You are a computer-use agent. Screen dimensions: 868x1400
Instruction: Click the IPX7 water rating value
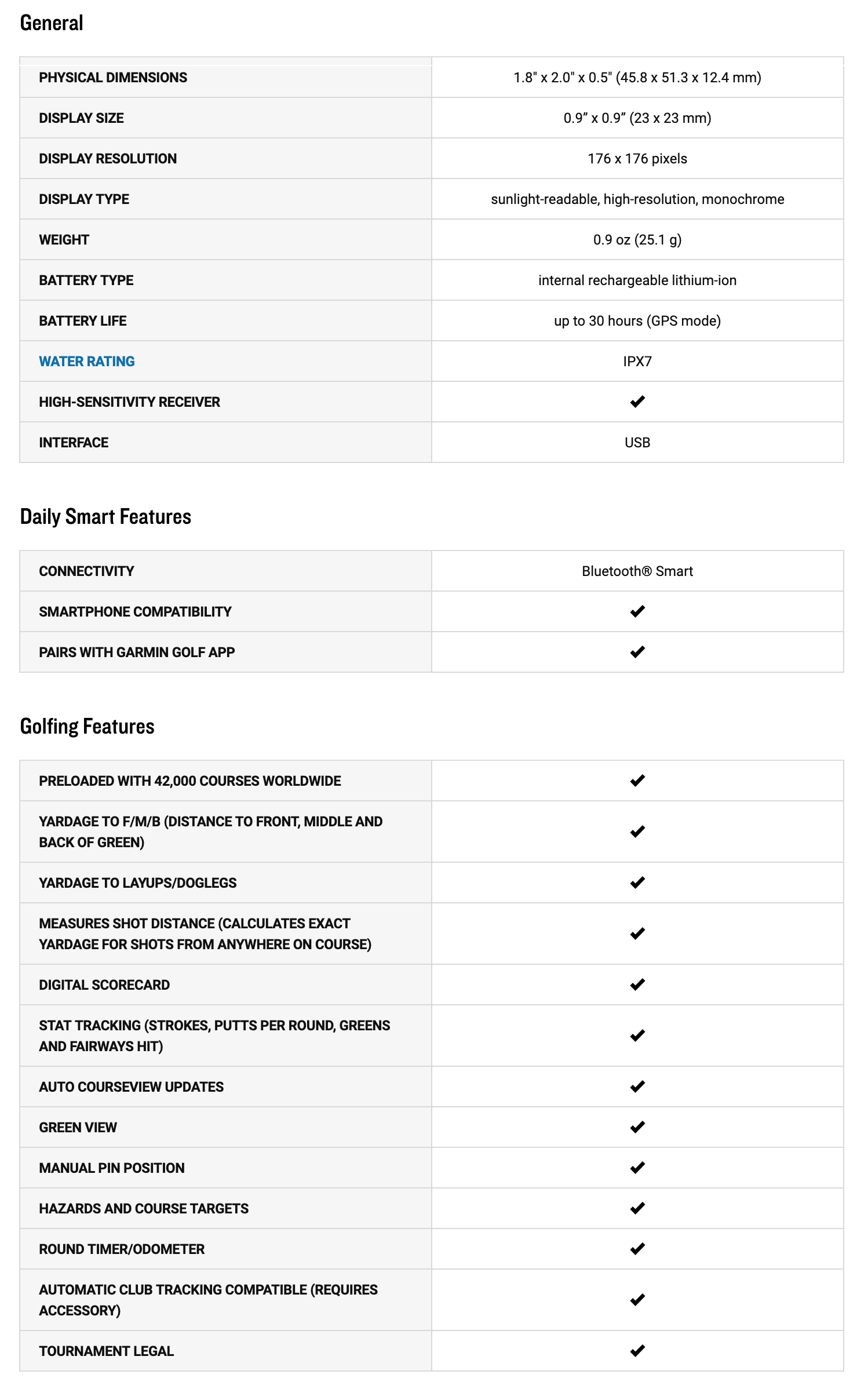pyautogui.click(x=637, y=362)
